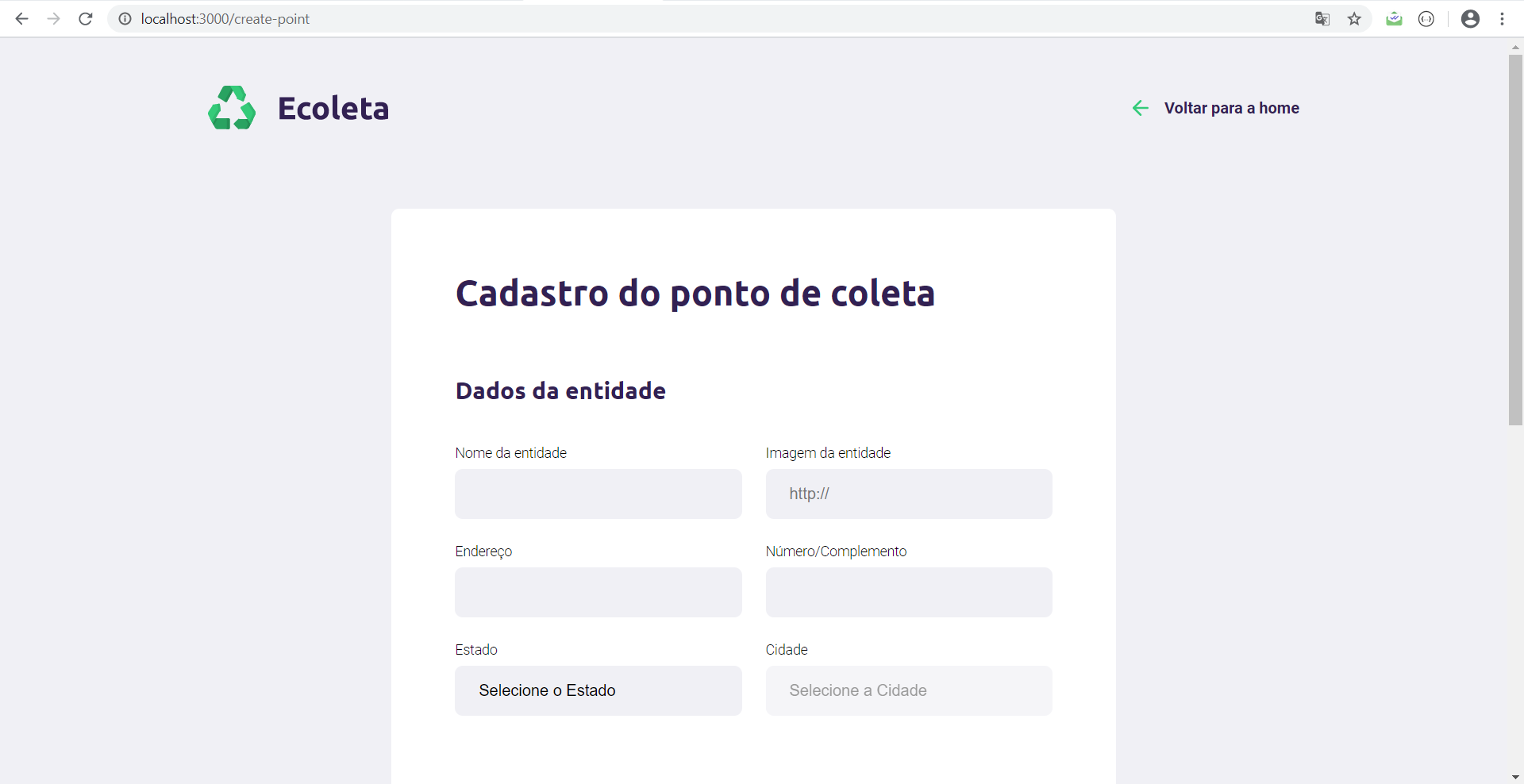Click the browser back navigation arrow
Image resolution: width=1524 pixels, height=784 pixels.
tap(21, 18)
